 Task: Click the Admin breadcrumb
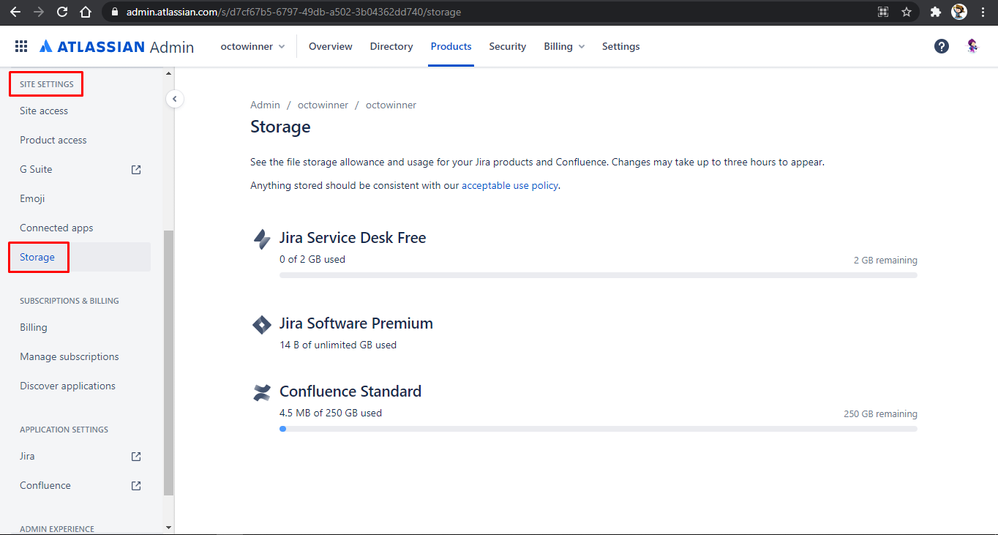point(265,105)
